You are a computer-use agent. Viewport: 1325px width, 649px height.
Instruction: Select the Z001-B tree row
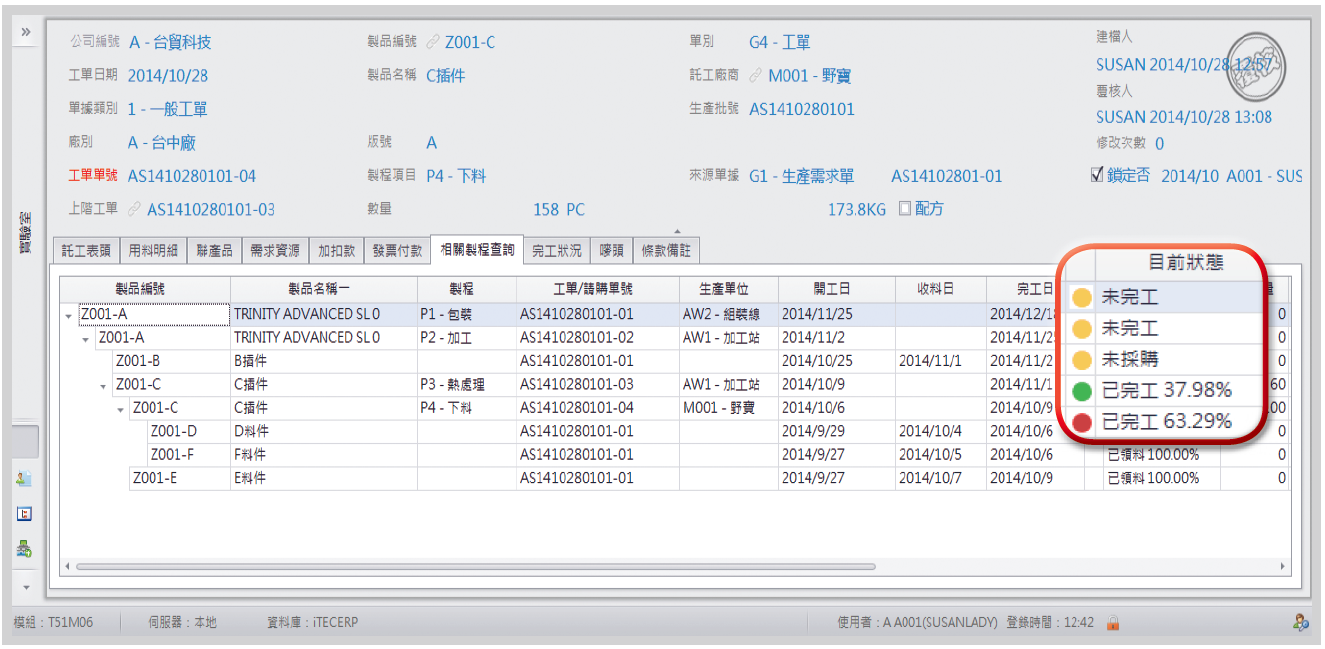point(137,361)
